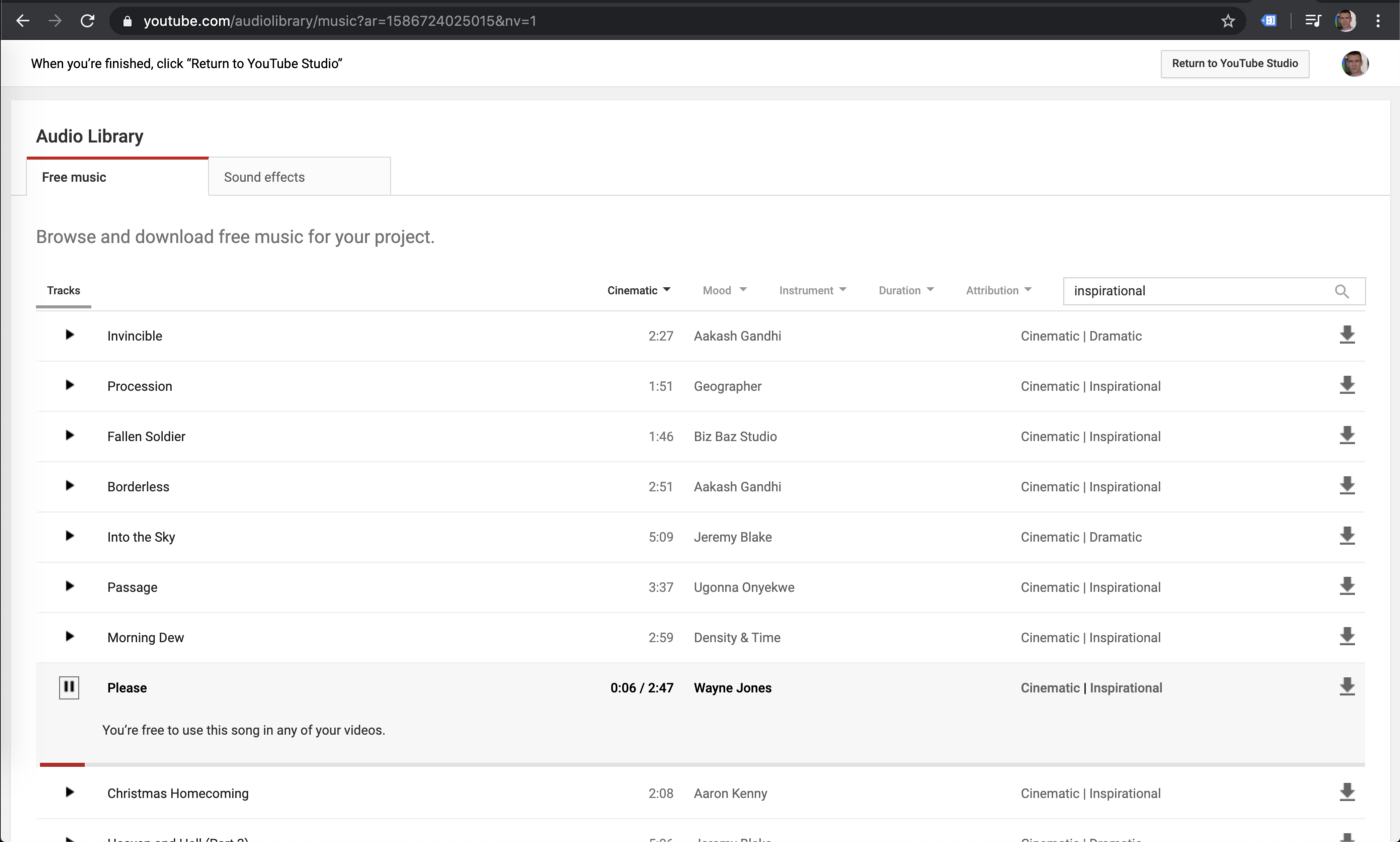Screen dimensions: 1400x842
Task: Download the Passage track
Action: click(x=1346, y=586)
